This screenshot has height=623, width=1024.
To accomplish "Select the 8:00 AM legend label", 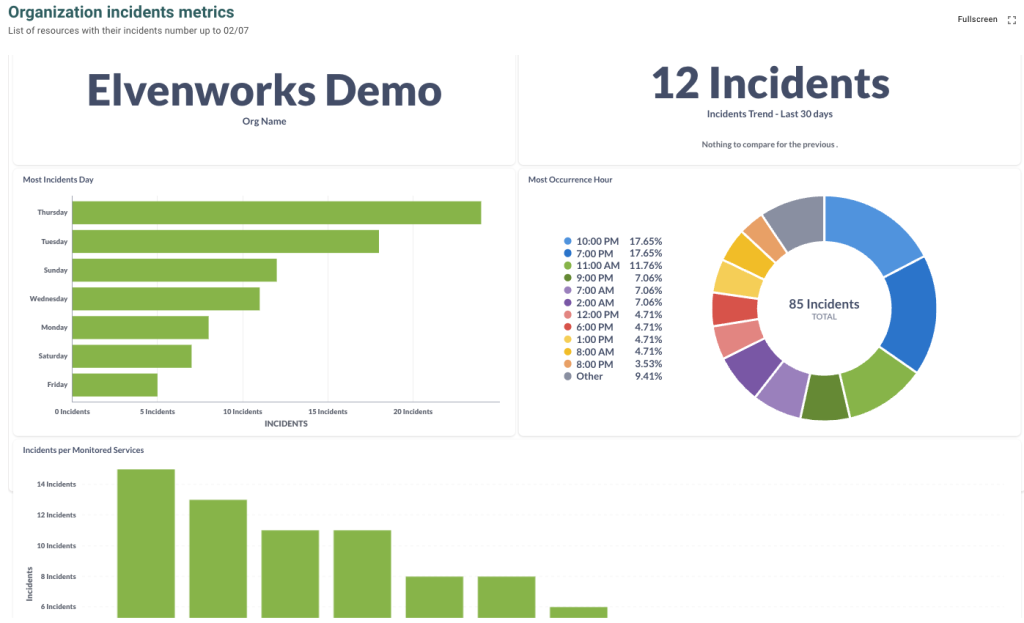I will pos(595,352).
